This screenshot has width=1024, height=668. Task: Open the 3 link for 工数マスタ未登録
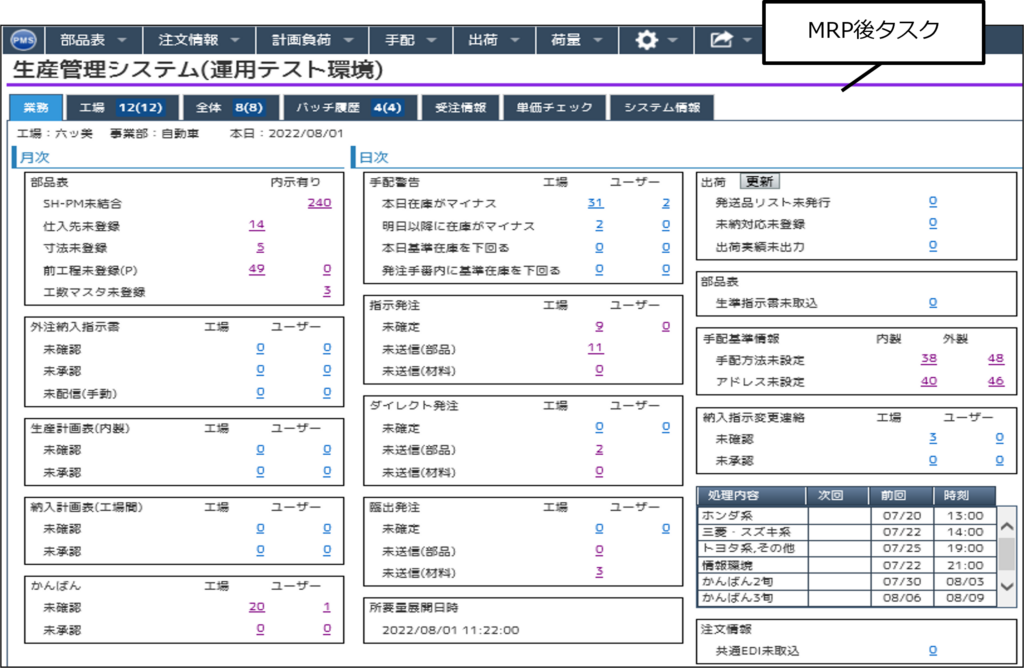point(327,291)
